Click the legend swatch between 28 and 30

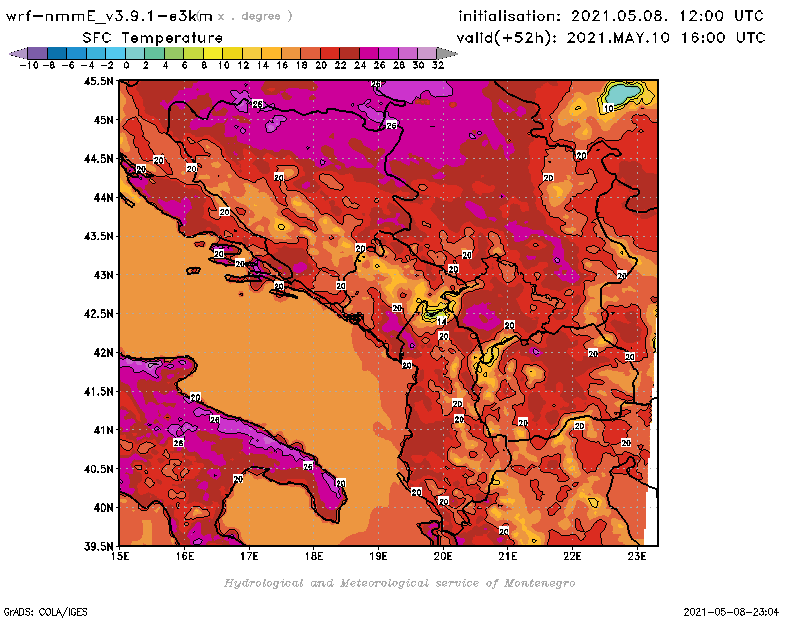coord(408,53)
